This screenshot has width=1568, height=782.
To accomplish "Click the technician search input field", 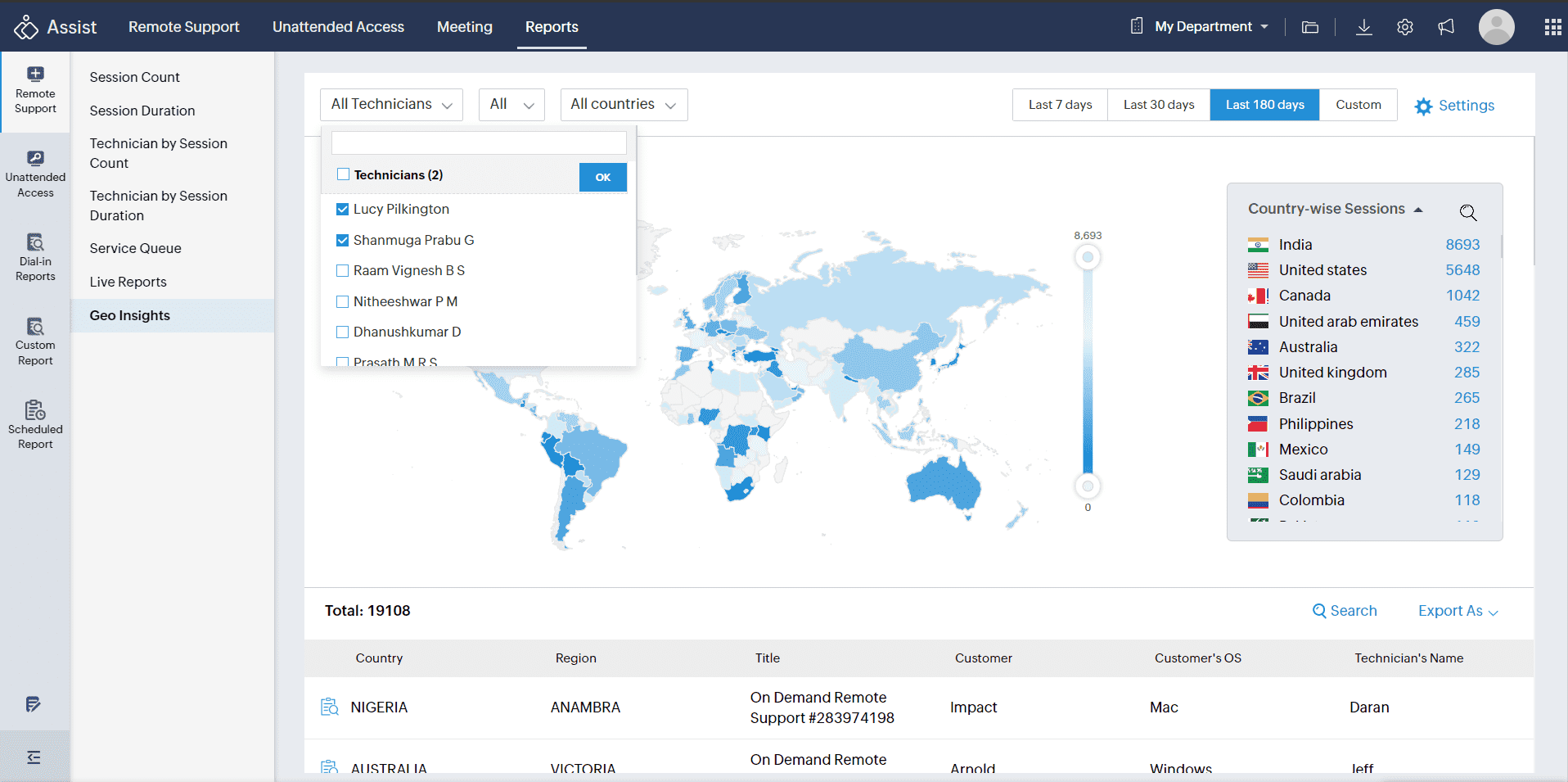I will point(479,143).
